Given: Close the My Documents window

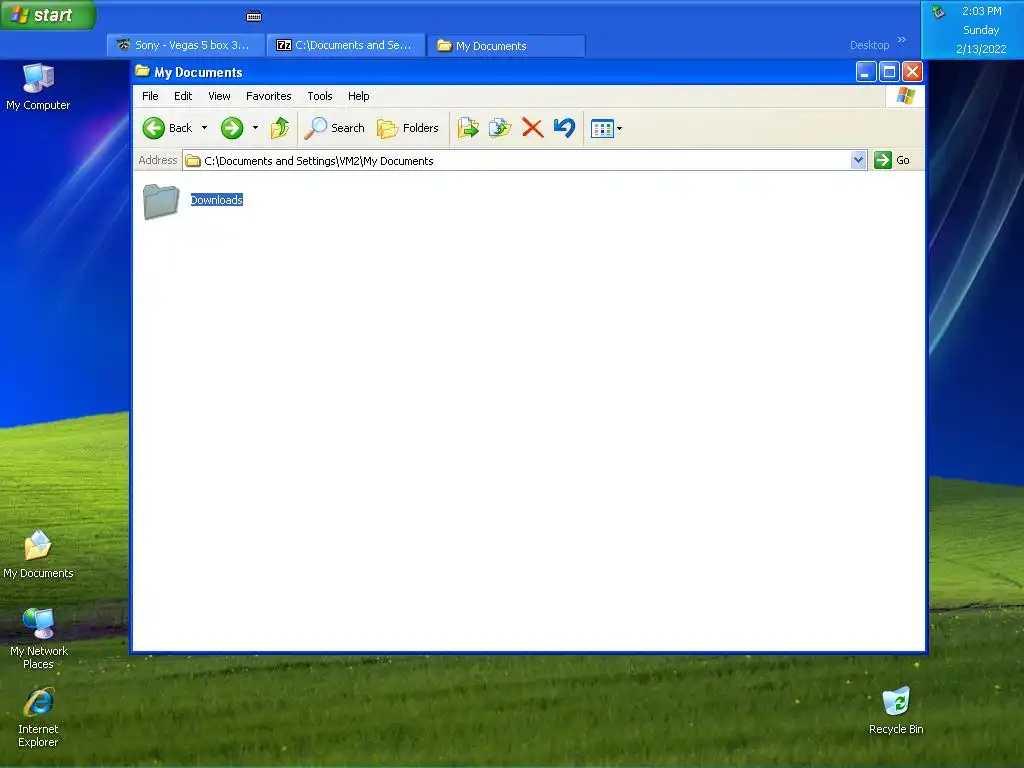Looking at the screenshot, I should point(912,72).
